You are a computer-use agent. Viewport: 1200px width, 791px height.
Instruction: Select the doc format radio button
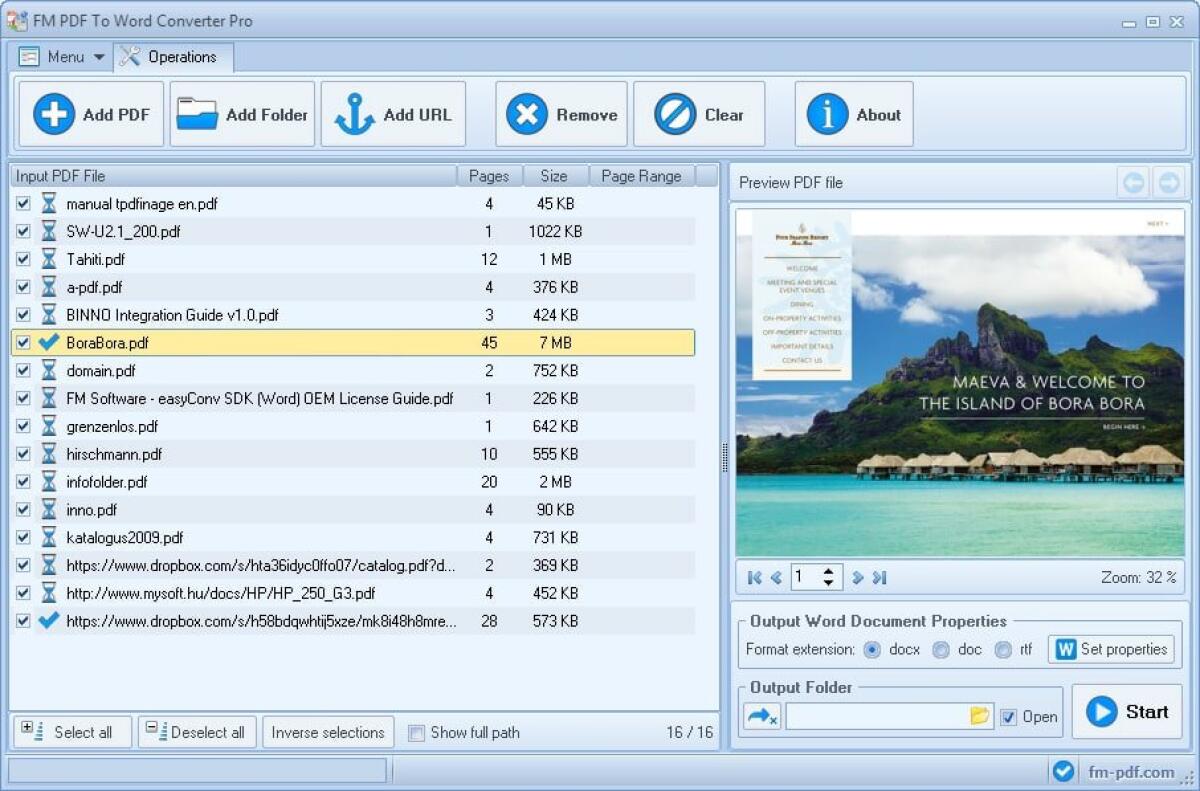(941, 649)
